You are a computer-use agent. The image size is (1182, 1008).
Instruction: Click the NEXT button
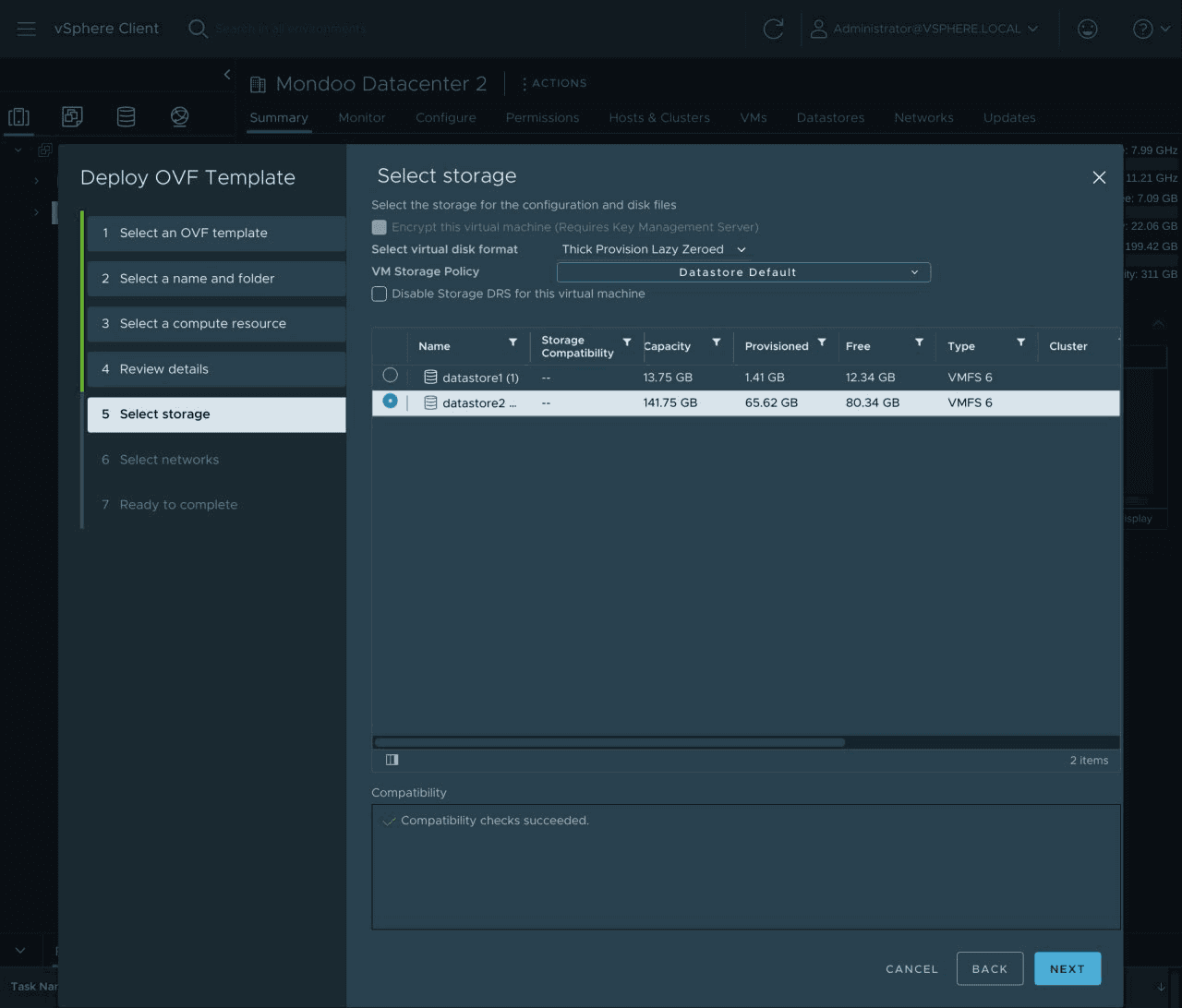(x=1067, y=968)
